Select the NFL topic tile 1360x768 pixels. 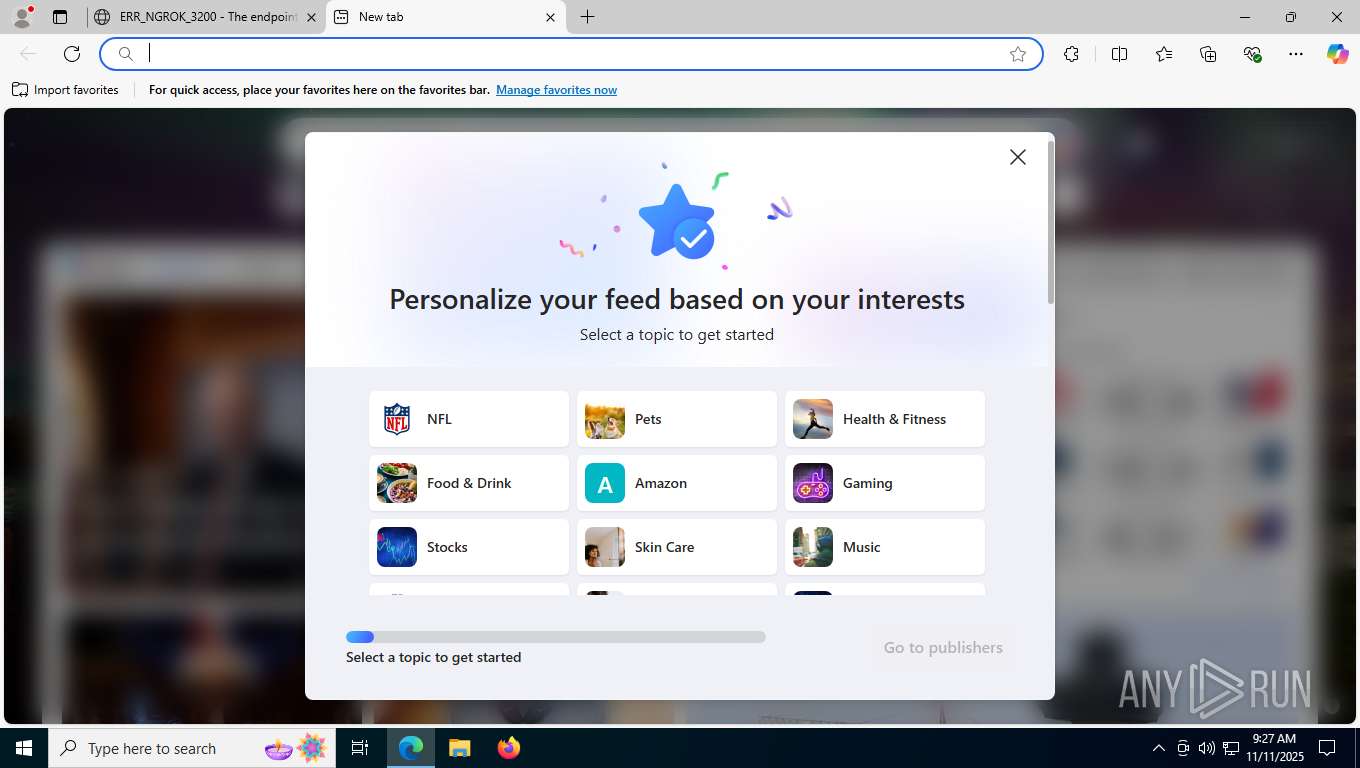pos(469,419)
